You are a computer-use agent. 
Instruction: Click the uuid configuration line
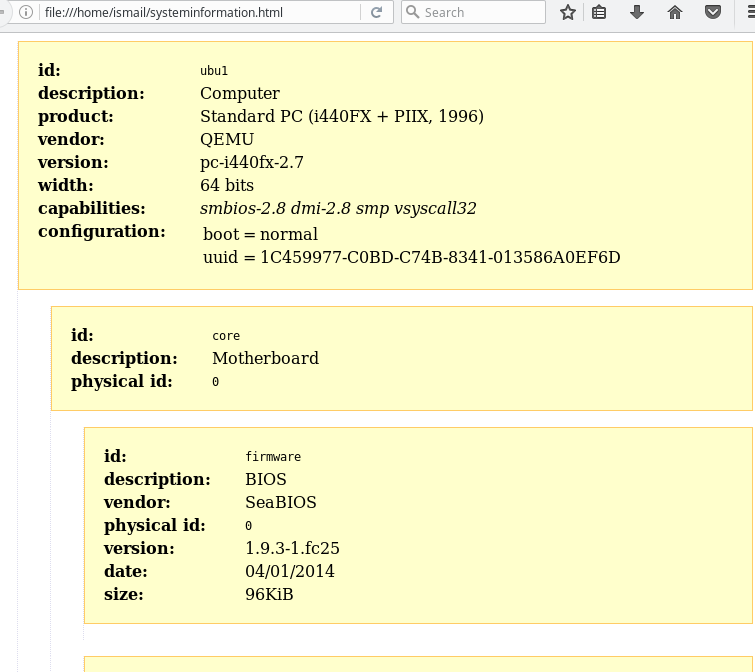pyautogui.click(x=412, y=258)
